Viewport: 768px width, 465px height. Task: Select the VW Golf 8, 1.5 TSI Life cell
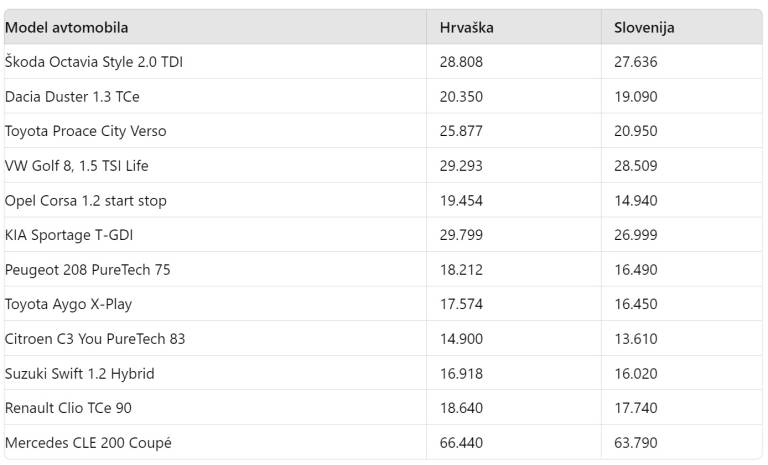pyautogui.click(x=77, y=166)
